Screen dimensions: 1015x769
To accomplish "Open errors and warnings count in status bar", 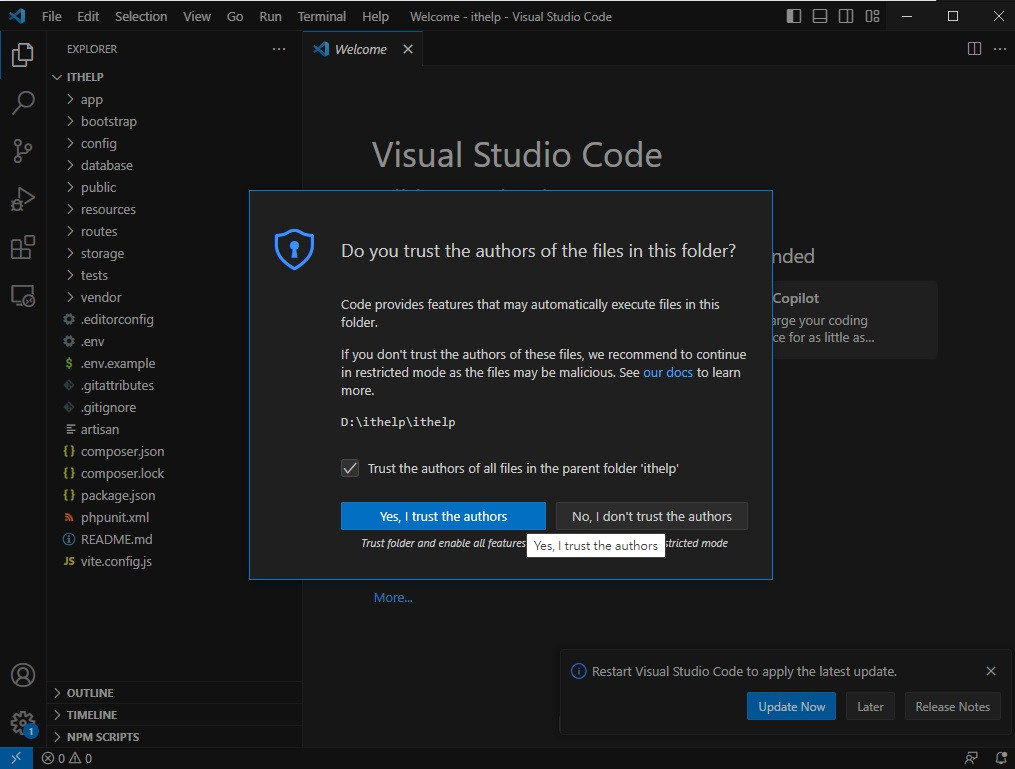I will coord(67,758).
